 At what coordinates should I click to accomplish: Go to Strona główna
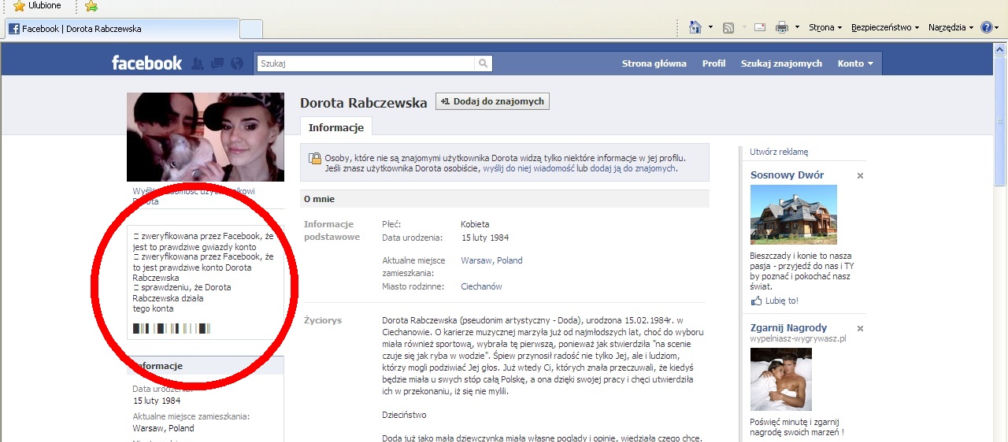click(x=654, y=64)
